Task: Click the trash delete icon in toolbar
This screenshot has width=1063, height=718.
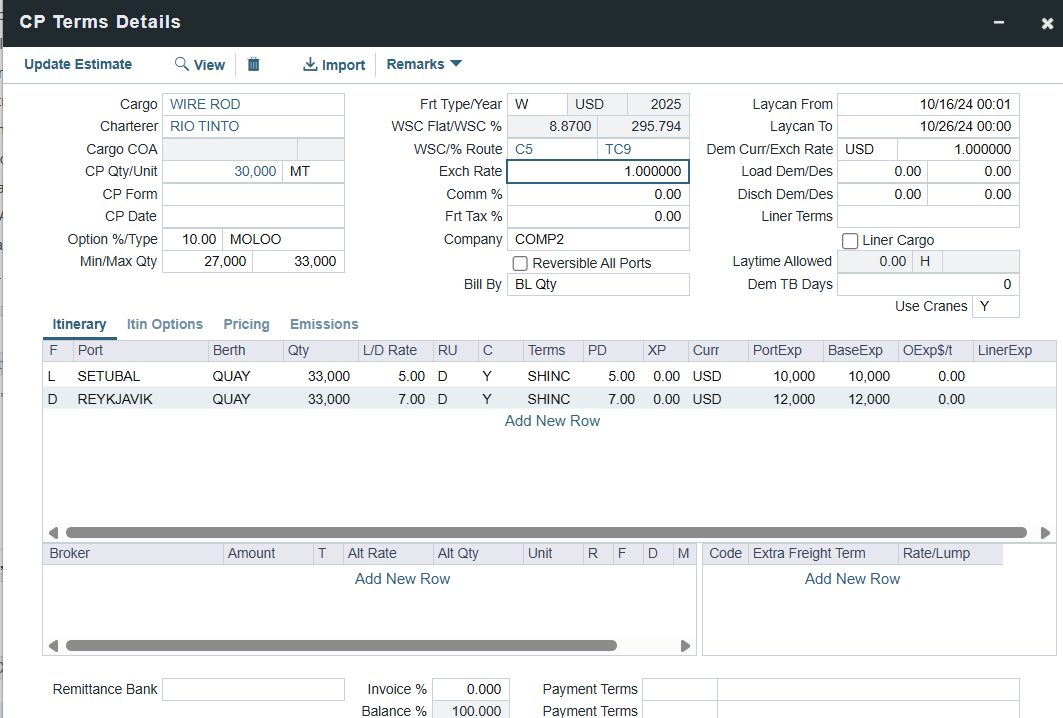Action: pos(254,64)
